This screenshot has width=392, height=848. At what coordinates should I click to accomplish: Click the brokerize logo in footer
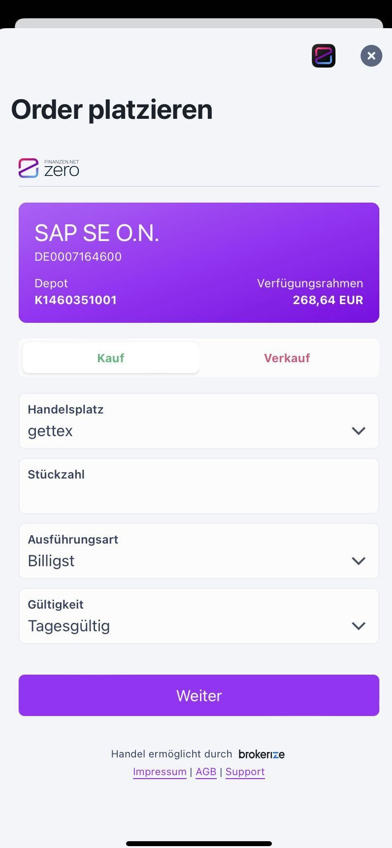click(x=262, y=754)
